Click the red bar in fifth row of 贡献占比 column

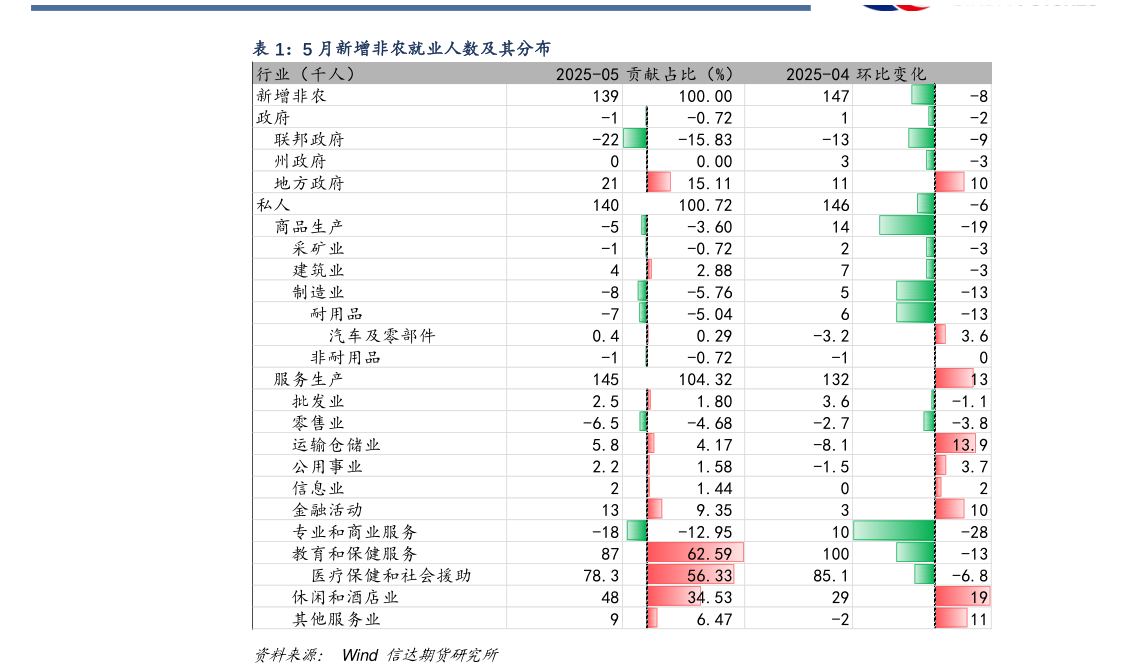pos(658,182)
